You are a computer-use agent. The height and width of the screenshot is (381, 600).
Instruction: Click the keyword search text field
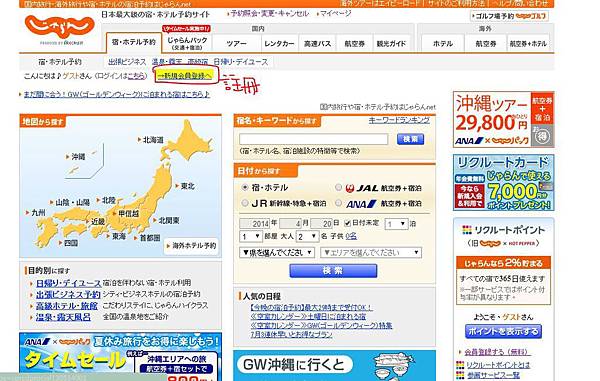(313, 139)
